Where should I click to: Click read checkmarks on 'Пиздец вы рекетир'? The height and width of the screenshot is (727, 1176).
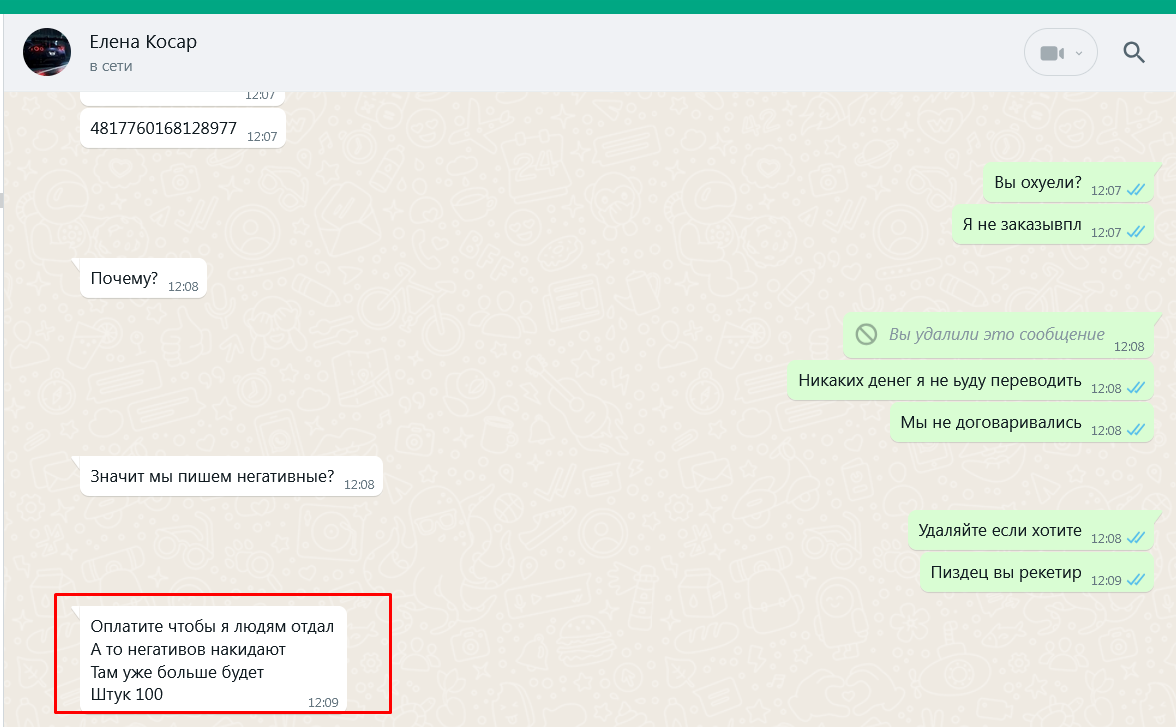[x=1136, y=580]
